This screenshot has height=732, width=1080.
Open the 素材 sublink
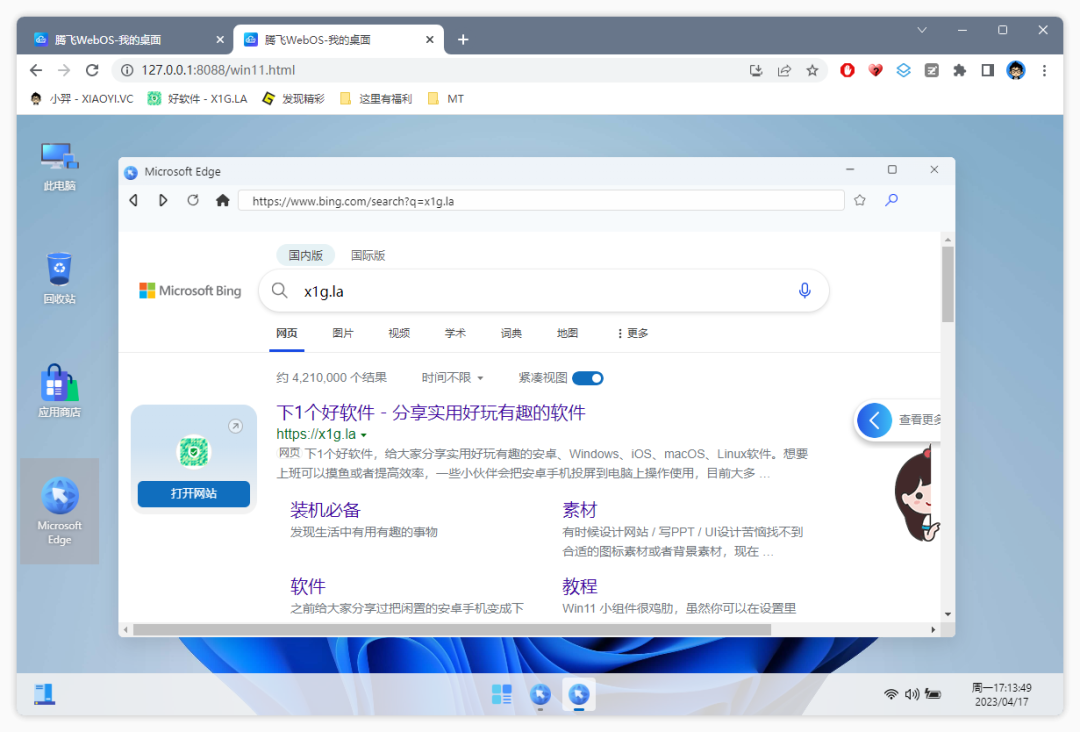click(x=579, y=510)
